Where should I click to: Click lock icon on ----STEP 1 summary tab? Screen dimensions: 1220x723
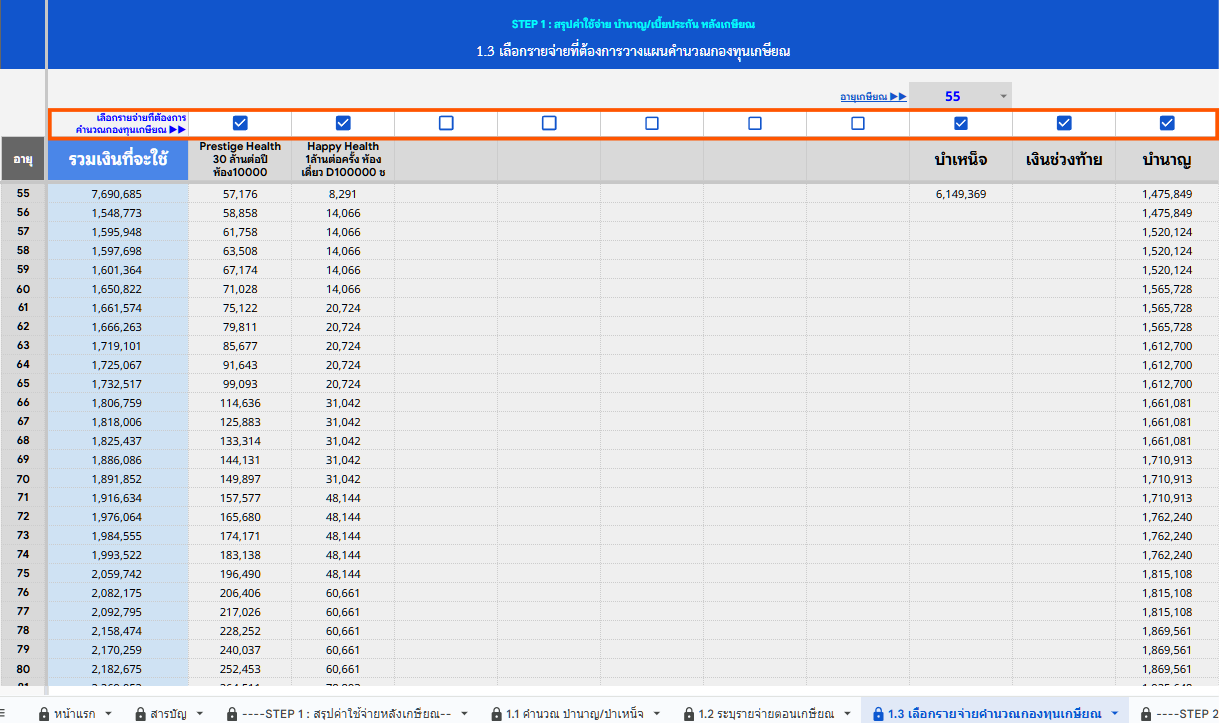point(233,714)
